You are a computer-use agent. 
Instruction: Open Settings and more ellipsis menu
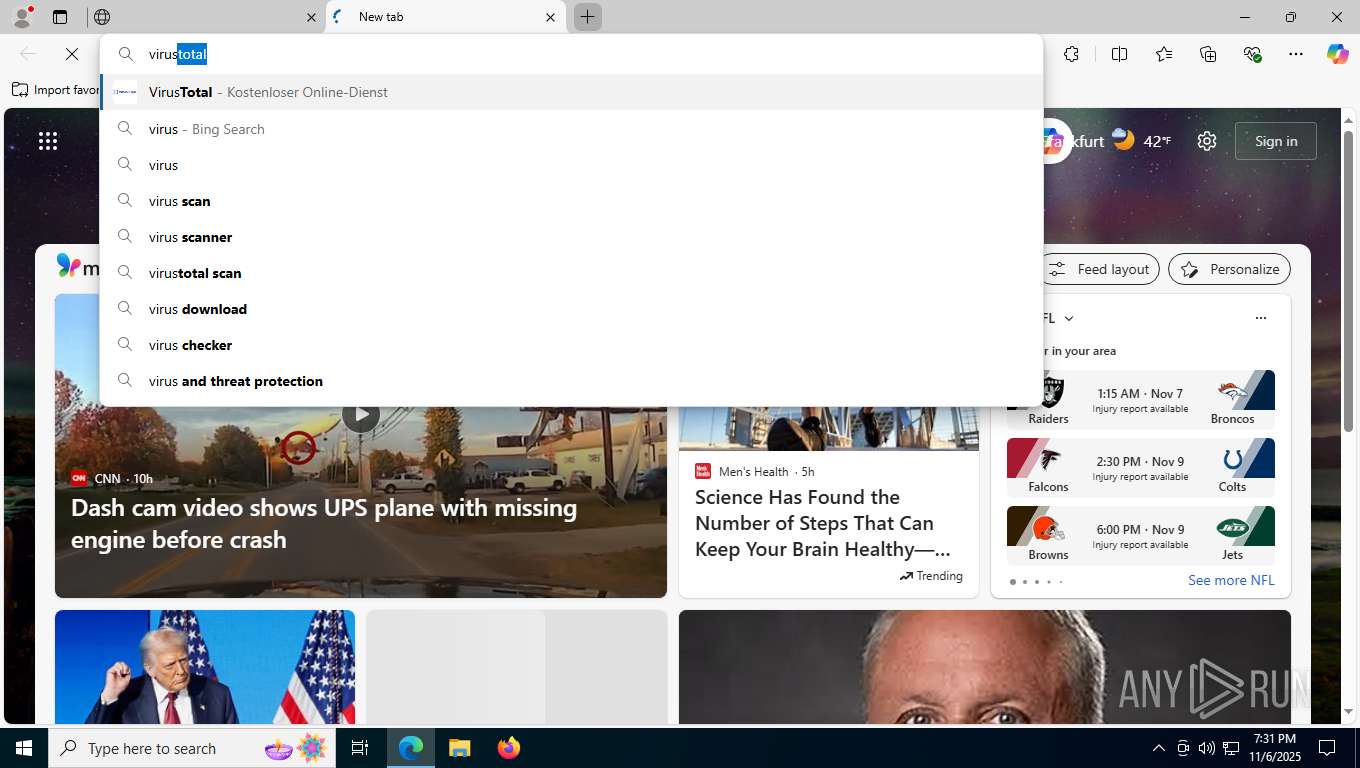[1296, 54]
